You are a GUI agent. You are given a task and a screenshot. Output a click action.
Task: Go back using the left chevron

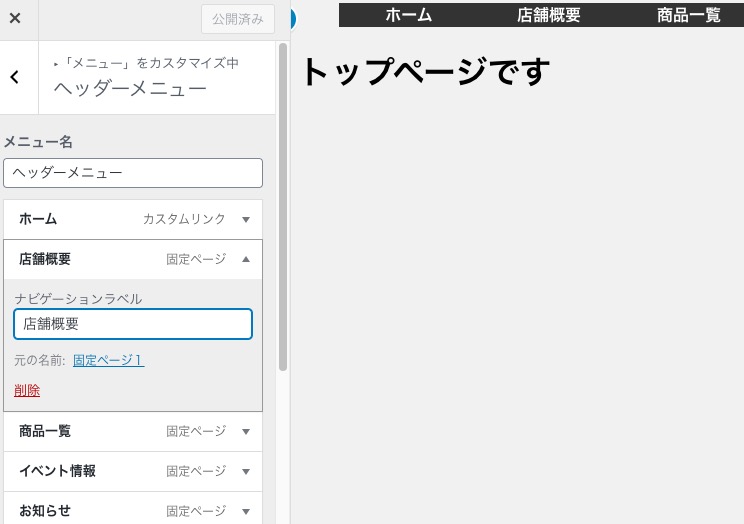point(15,77)
